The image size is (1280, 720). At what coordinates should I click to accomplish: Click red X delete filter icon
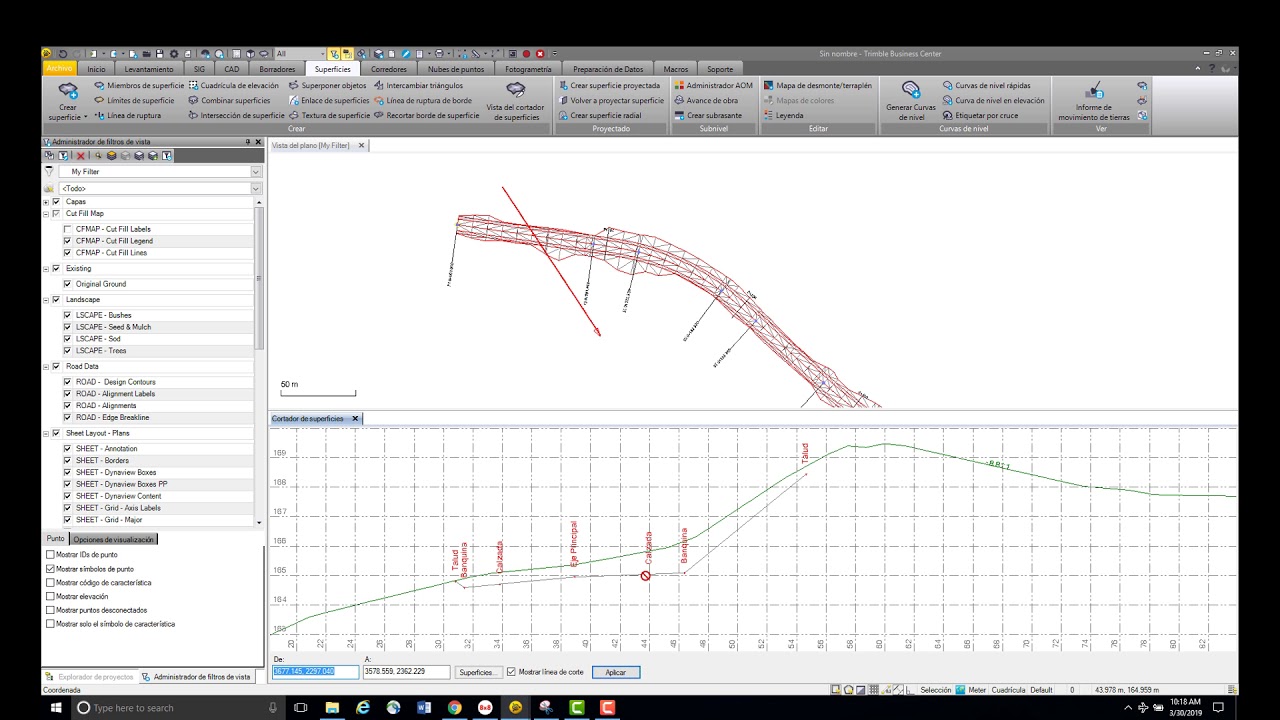(x=81, y=156)
